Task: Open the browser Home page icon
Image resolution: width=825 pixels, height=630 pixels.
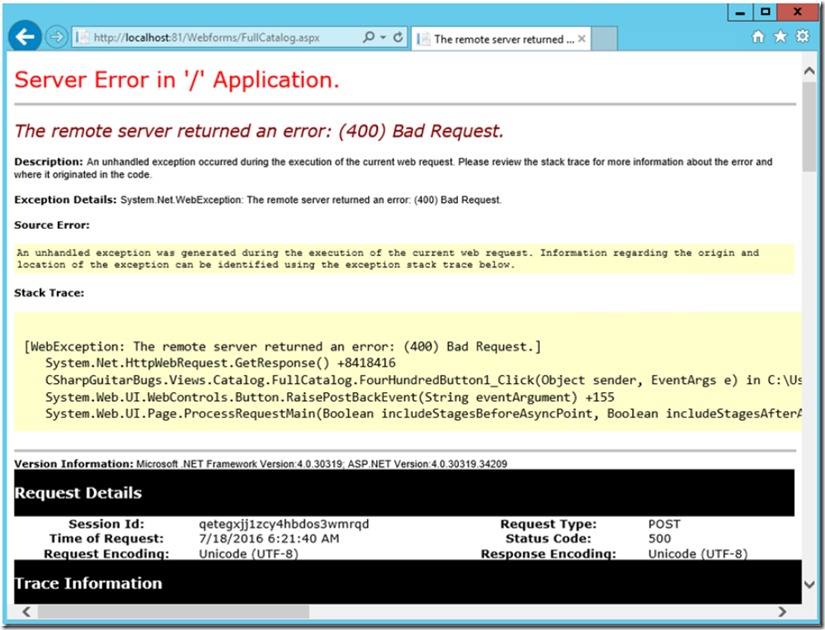Action: (x=758, y=38)
